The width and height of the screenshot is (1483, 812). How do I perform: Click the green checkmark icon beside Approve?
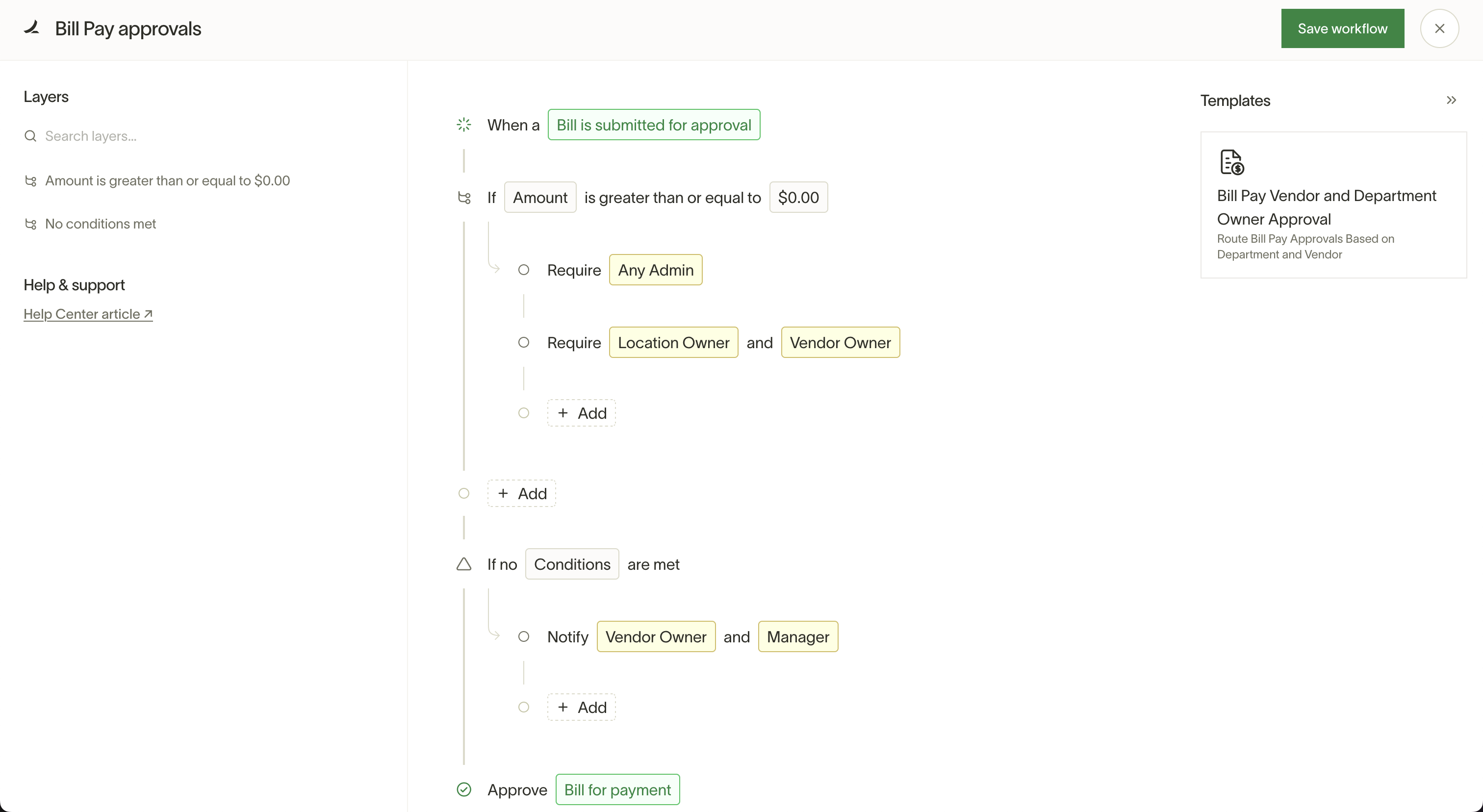click(x=463, y=789)
